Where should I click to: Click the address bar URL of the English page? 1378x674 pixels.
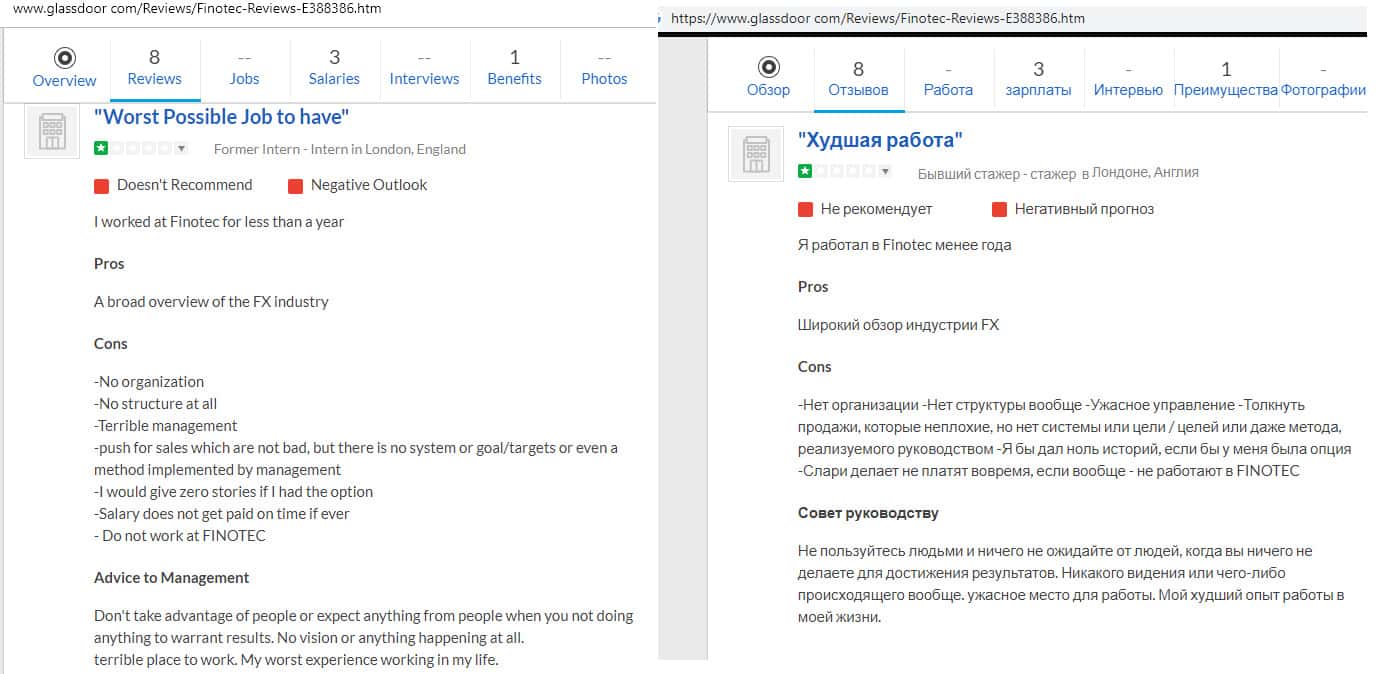tap(197, 8)
